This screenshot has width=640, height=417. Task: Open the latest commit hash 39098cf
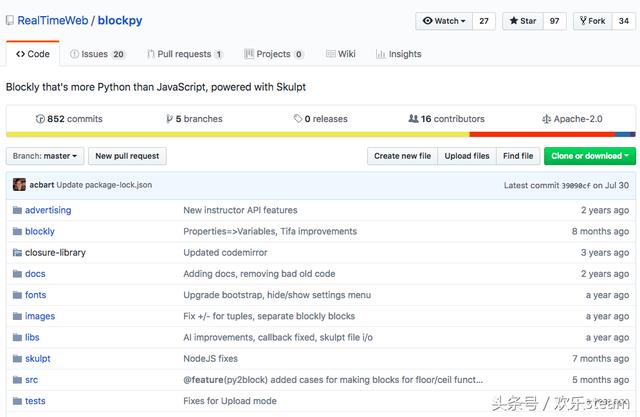coord(576,185)
